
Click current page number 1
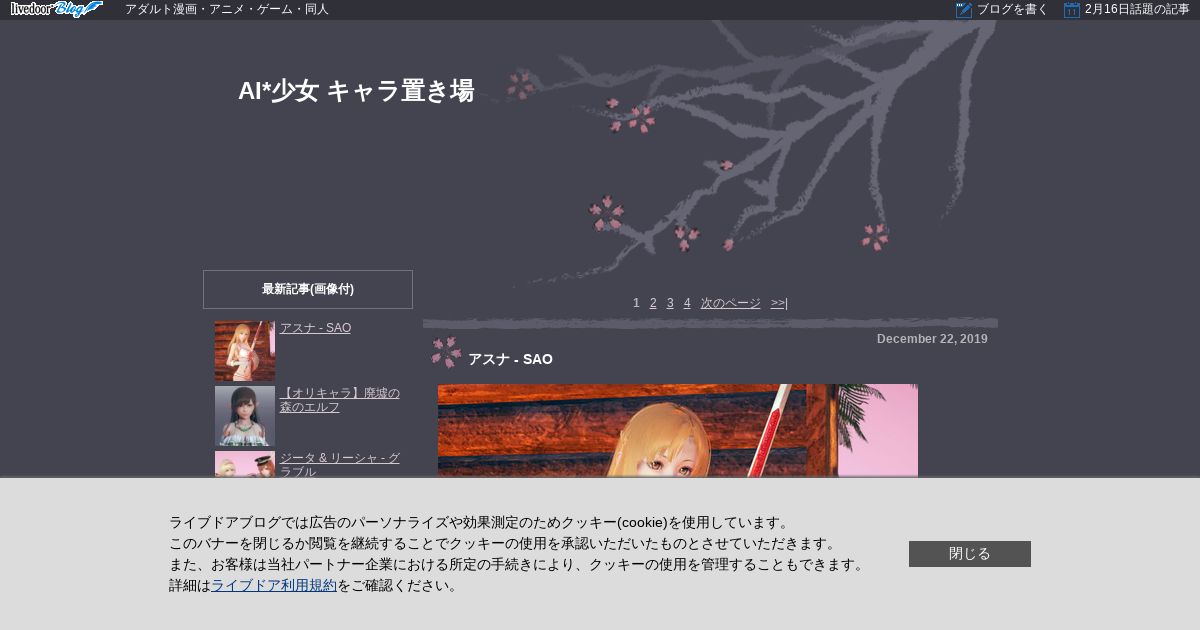[636, 303]
